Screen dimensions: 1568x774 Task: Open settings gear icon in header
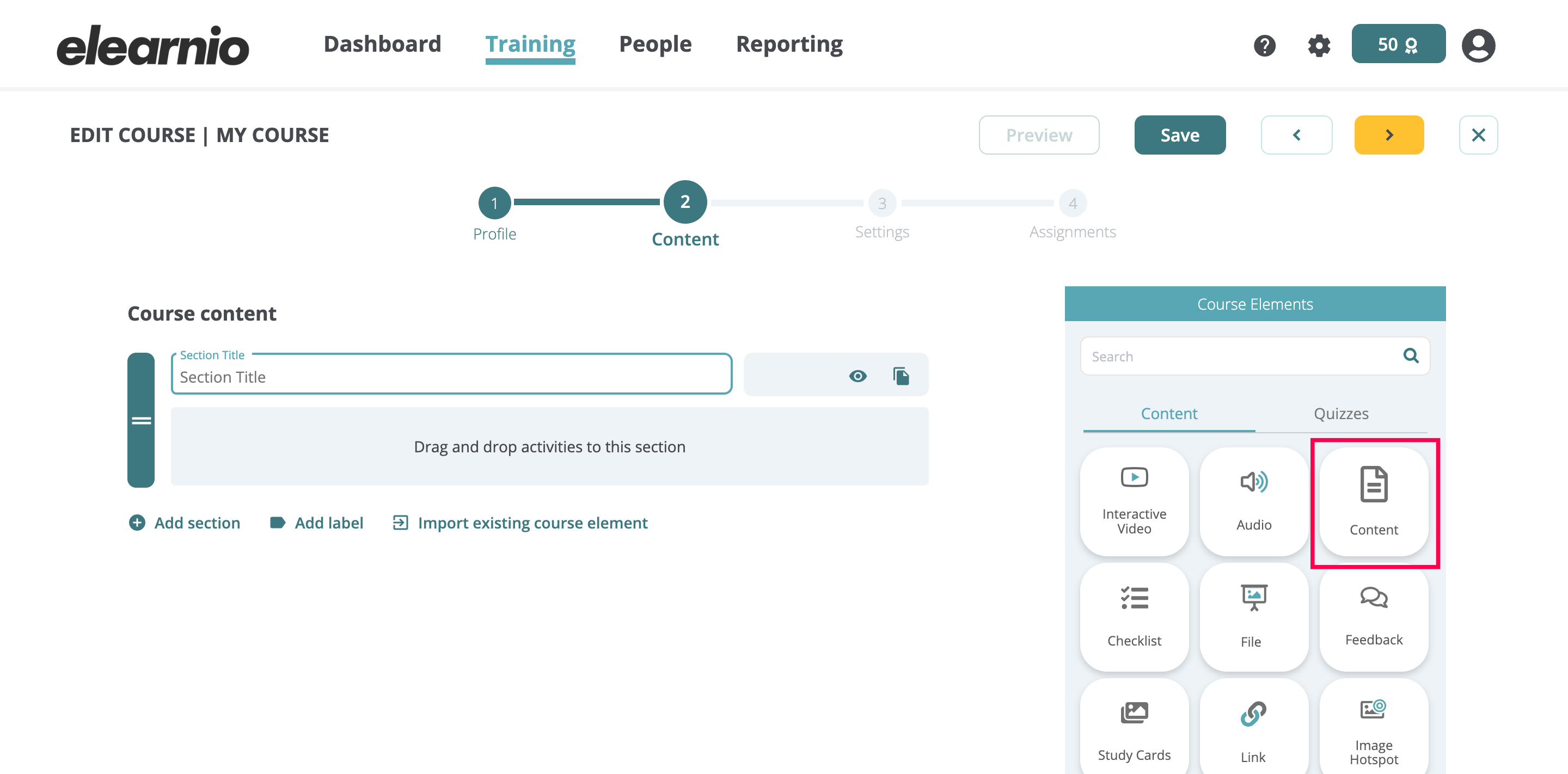point(1319,45)
